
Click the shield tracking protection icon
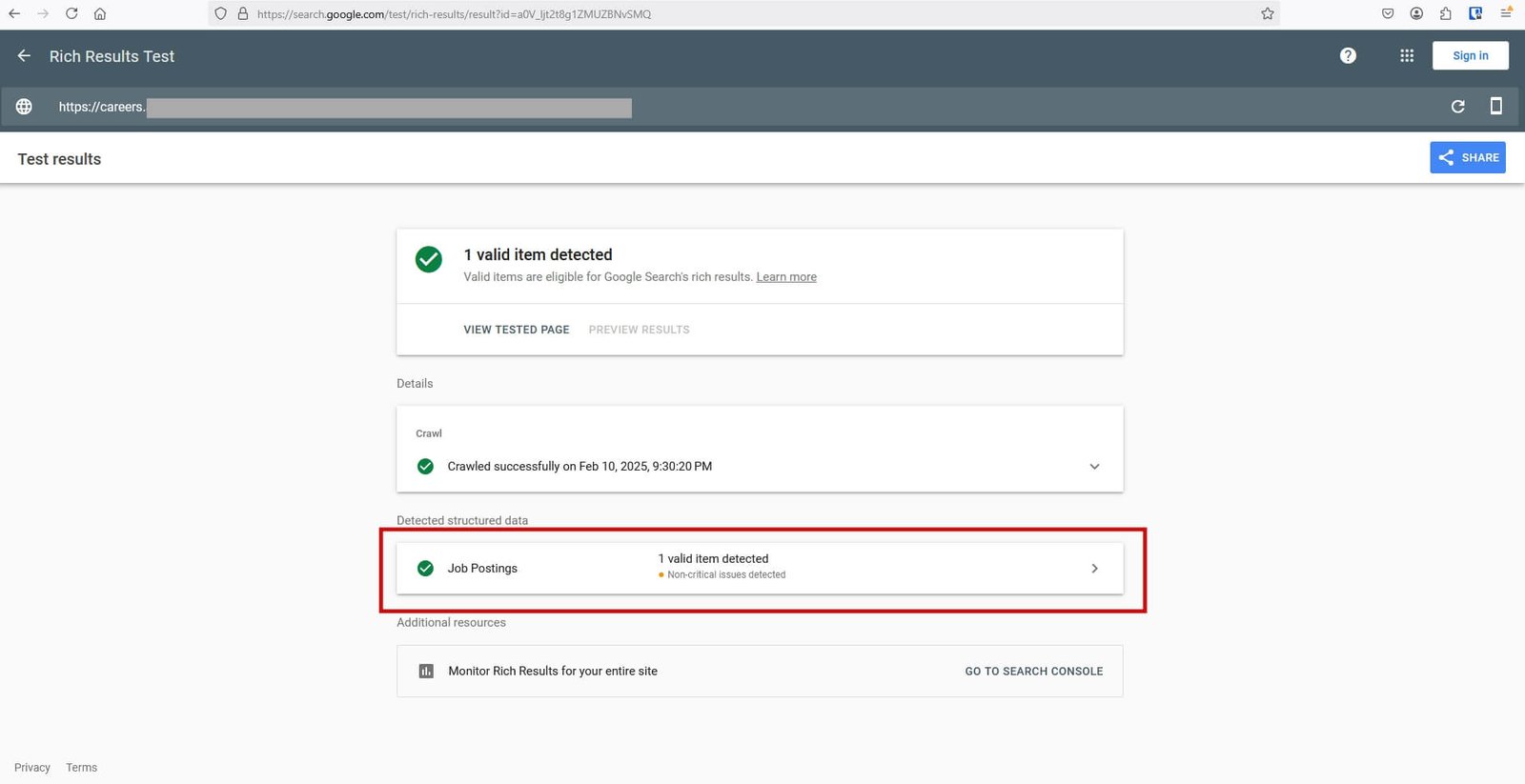(221, 13)
